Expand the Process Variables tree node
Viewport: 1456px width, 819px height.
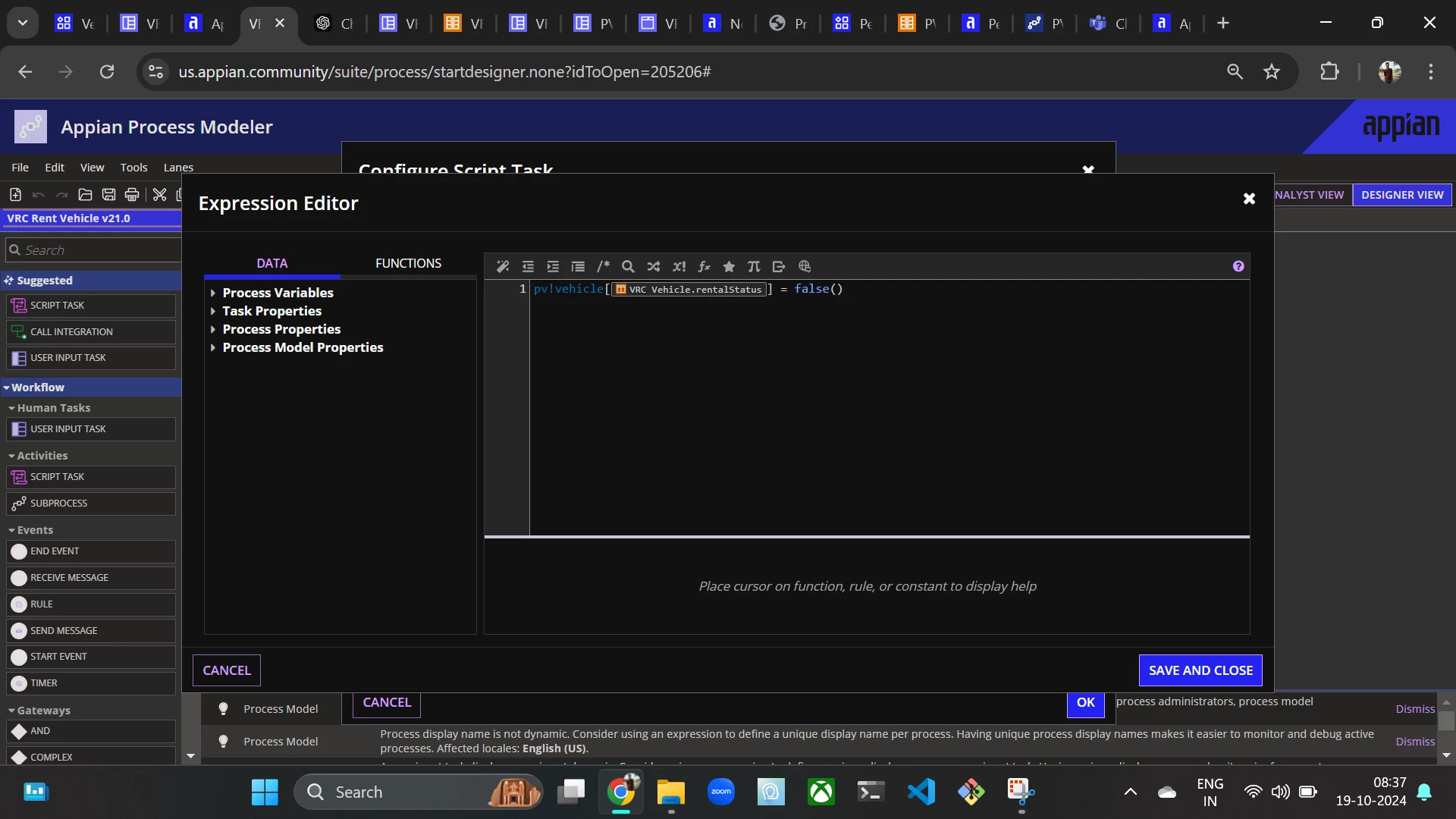[x=213, y=293]
